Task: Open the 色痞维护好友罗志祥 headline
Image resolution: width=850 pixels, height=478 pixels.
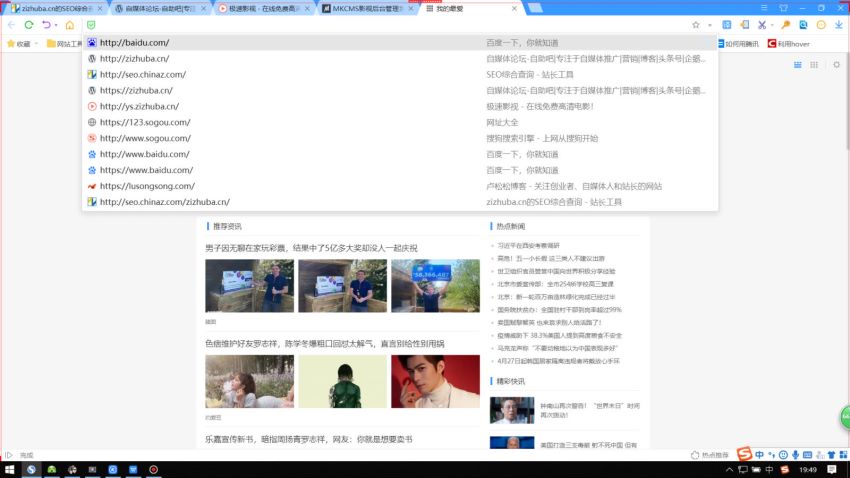Action: click(325, 344)
